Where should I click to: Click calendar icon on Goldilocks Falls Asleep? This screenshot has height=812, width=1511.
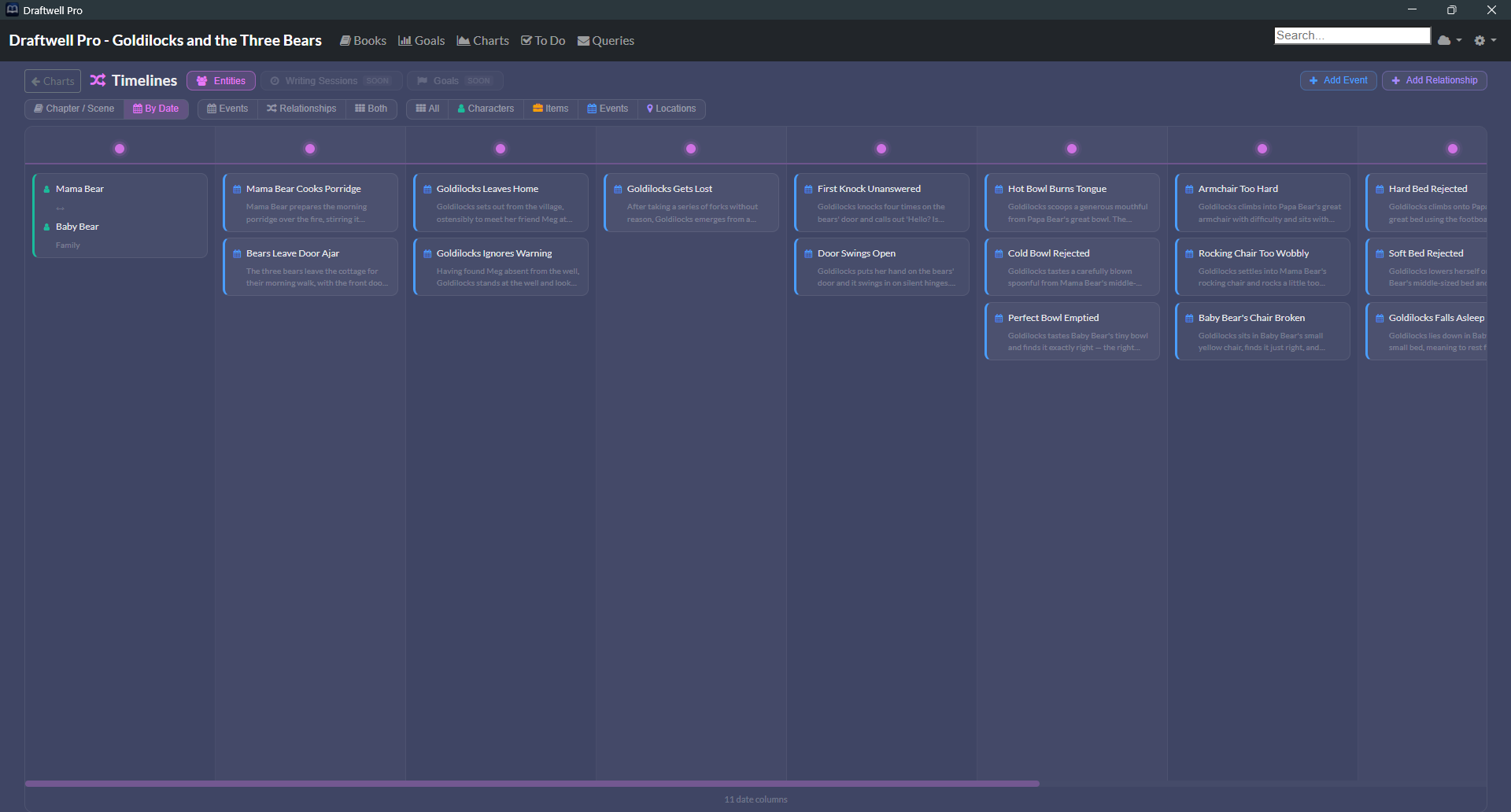[x=1380, y=318]
